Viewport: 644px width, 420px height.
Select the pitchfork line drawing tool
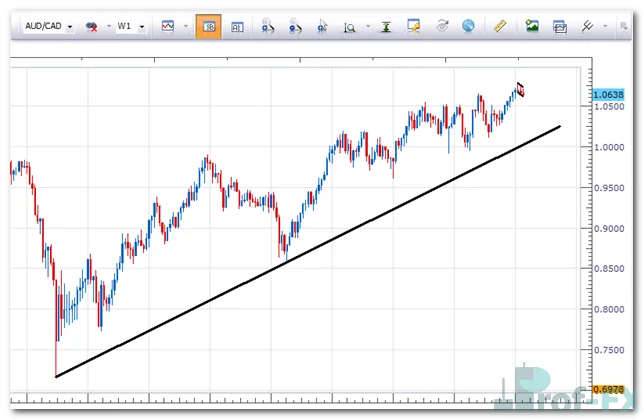tap(589, 26)
